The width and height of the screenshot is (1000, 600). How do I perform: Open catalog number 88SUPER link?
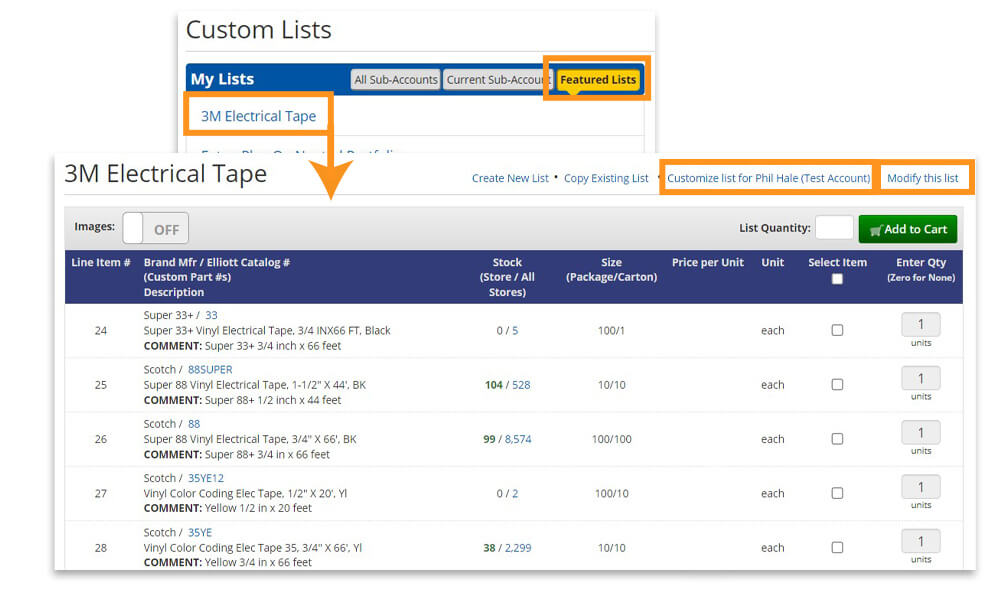pyautogui.click(x=210, y=369)
